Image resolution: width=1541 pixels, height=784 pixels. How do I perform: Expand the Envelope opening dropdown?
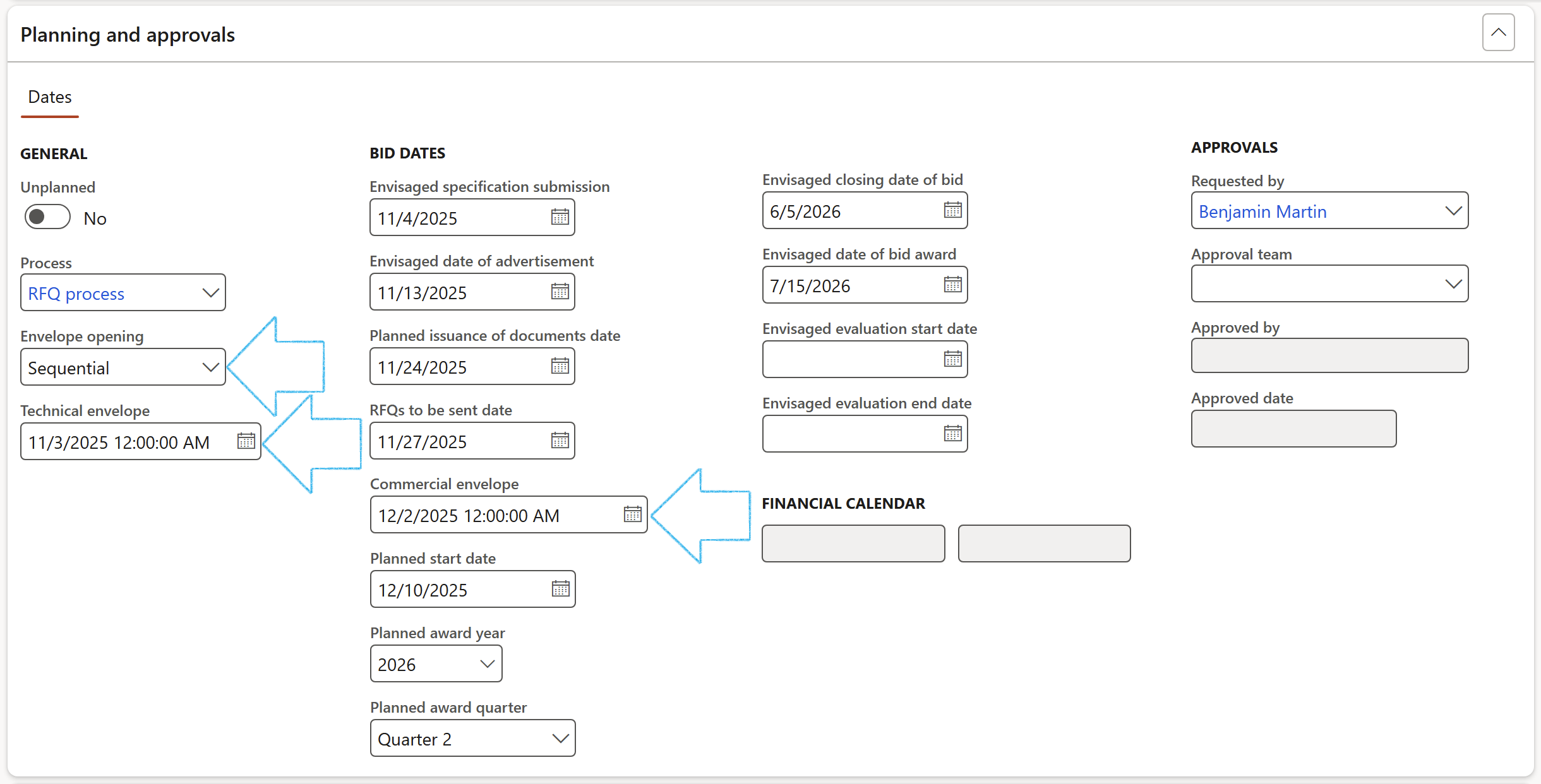point(210,367)
